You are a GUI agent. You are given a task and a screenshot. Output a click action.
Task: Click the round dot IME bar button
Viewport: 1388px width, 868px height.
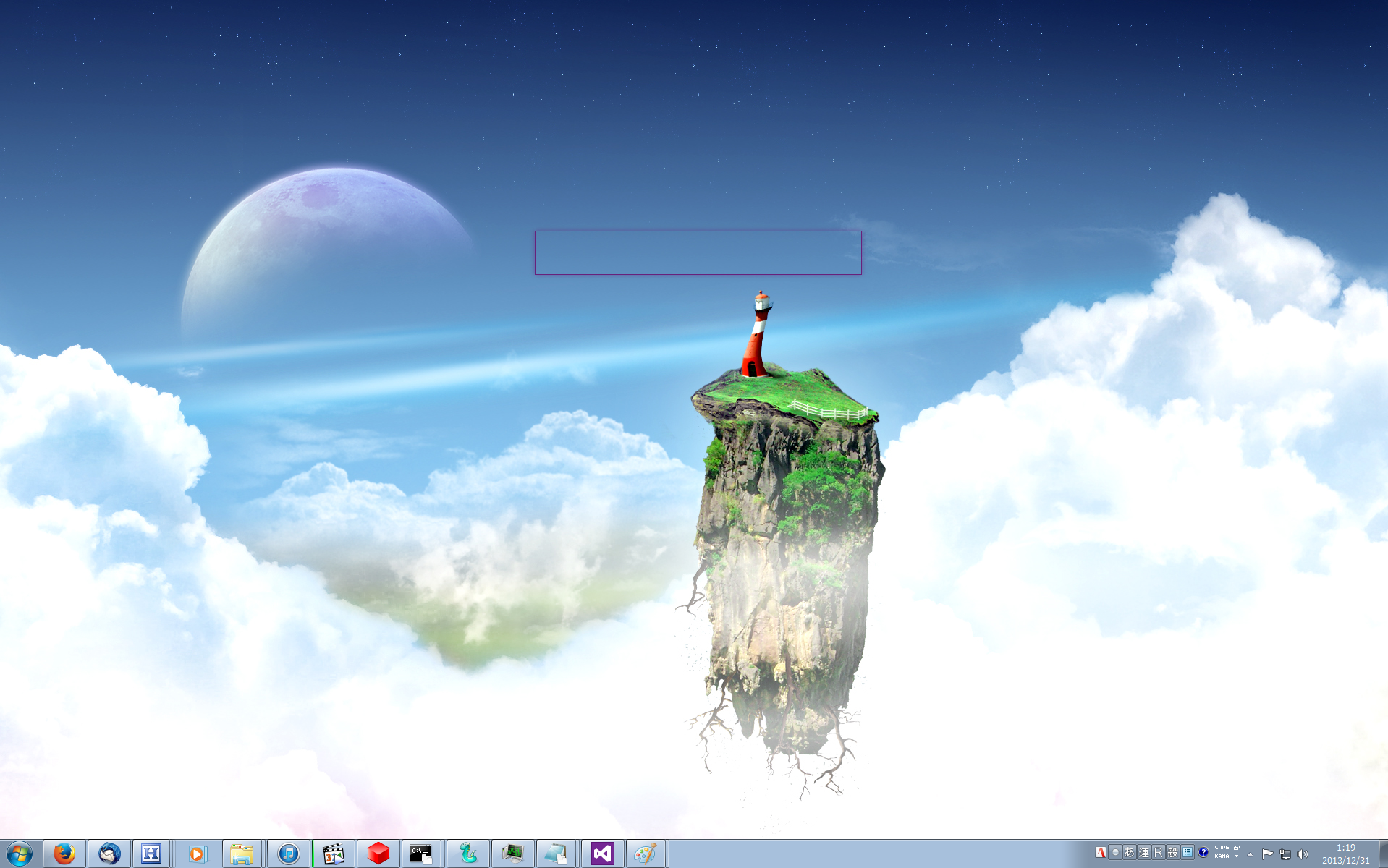click(x=1115, y=853)
